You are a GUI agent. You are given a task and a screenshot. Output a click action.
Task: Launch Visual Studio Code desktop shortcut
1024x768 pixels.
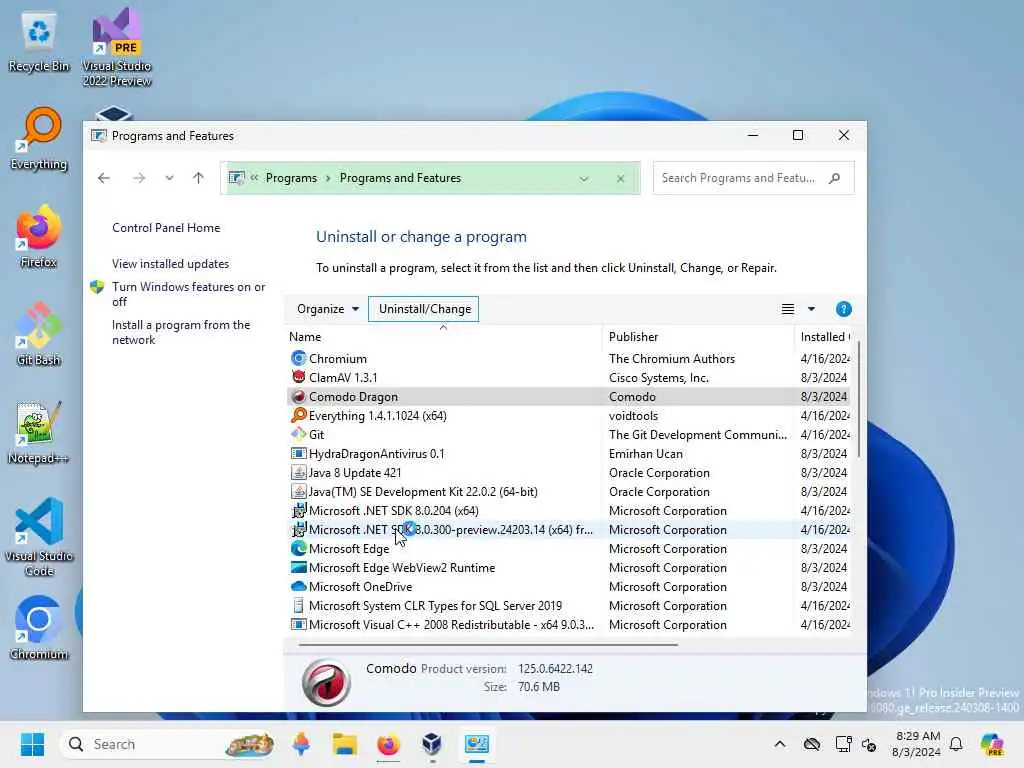click(x=39, y=537)
